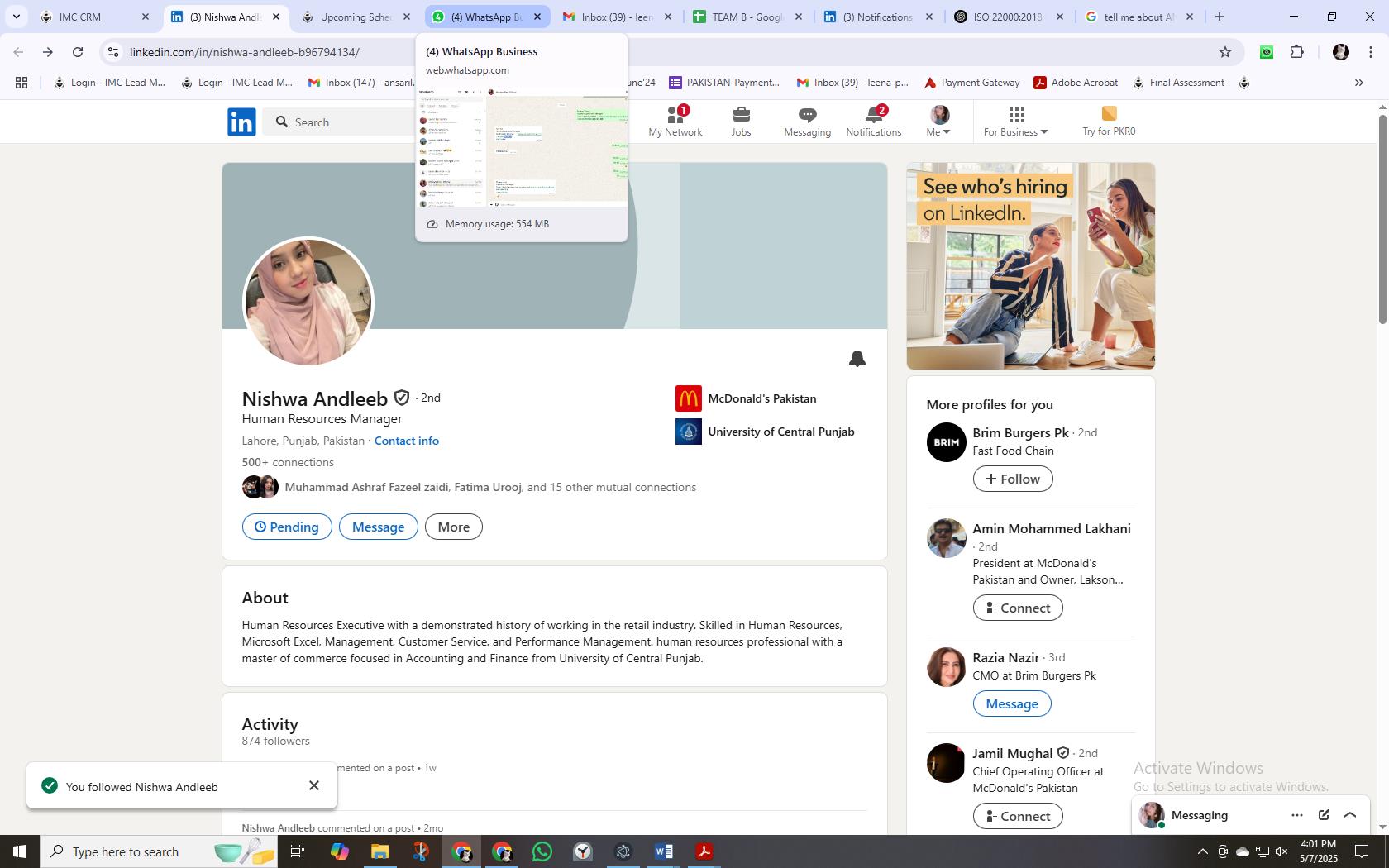Compose a new message in Messaging overlay
This screenshot has height=868, width=1389.
[x=1324, y=815]
